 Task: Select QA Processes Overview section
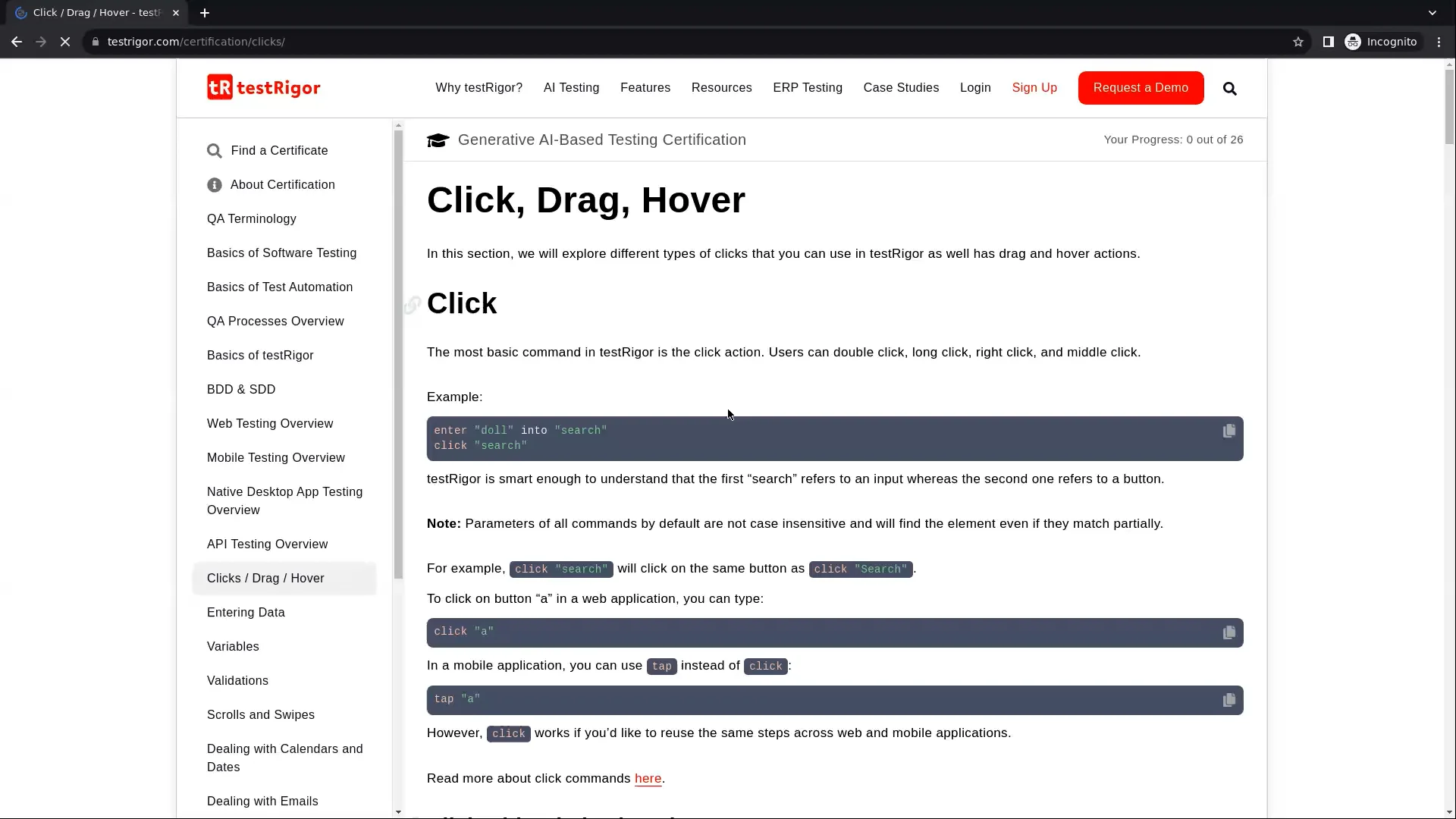coord(275,322)
